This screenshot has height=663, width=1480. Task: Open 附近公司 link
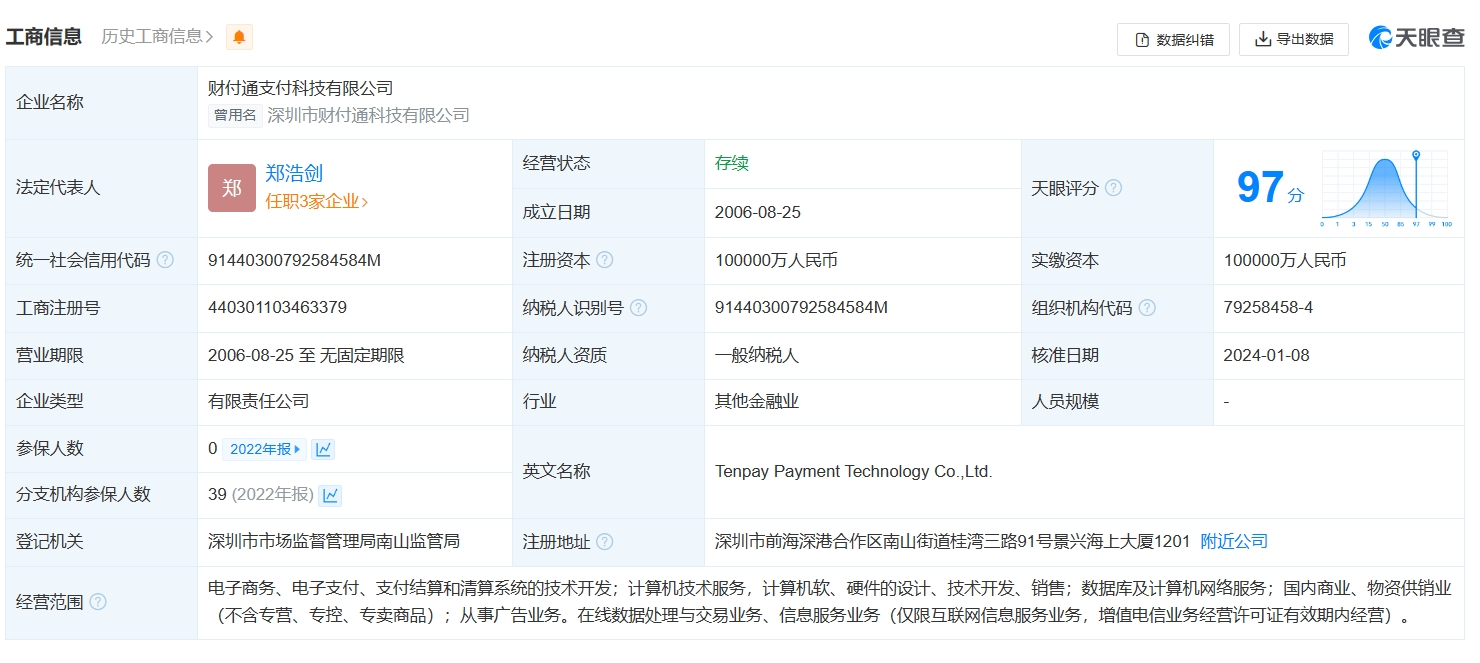(x=1234, y=541)
